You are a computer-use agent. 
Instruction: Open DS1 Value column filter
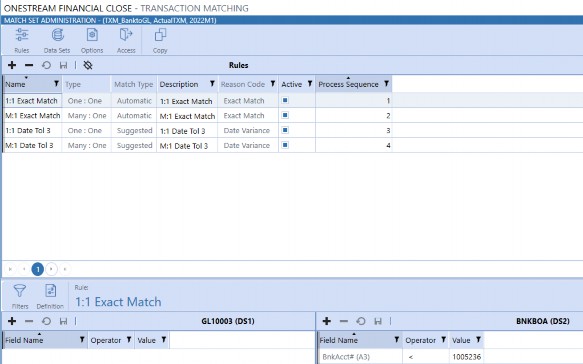[164, 339]
